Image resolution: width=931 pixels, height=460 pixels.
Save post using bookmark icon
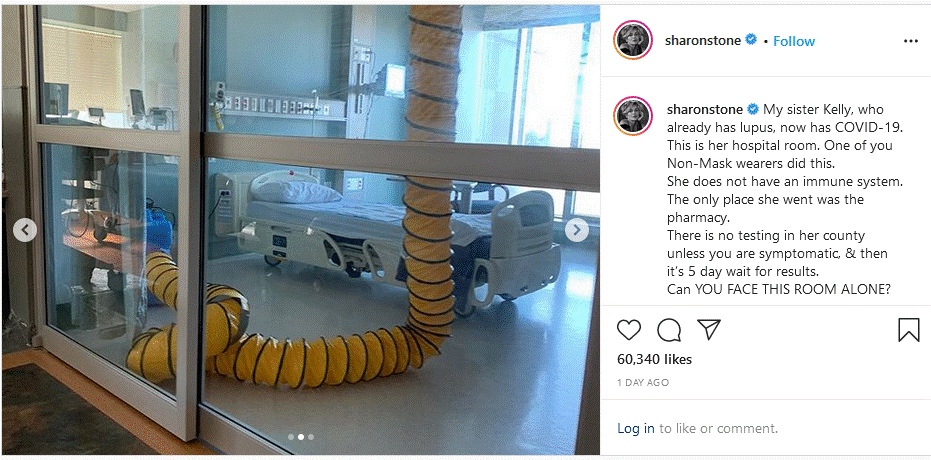pos(908,330)
